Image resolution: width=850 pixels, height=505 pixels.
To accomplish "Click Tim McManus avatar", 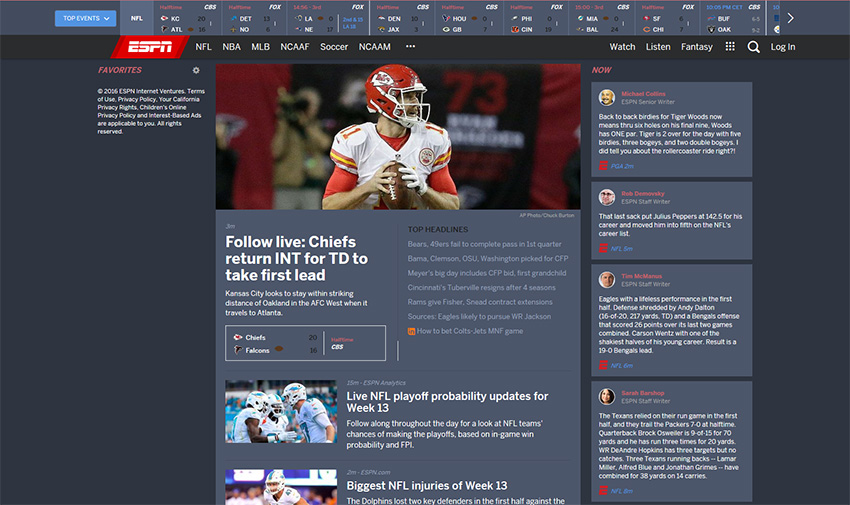I will coord(607,280).
